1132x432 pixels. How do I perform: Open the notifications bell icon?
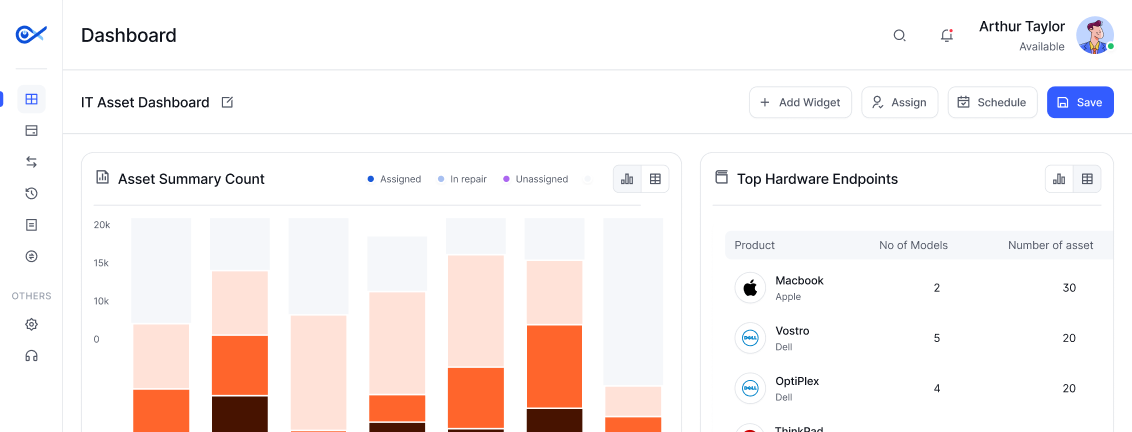(x=946, y=35)
